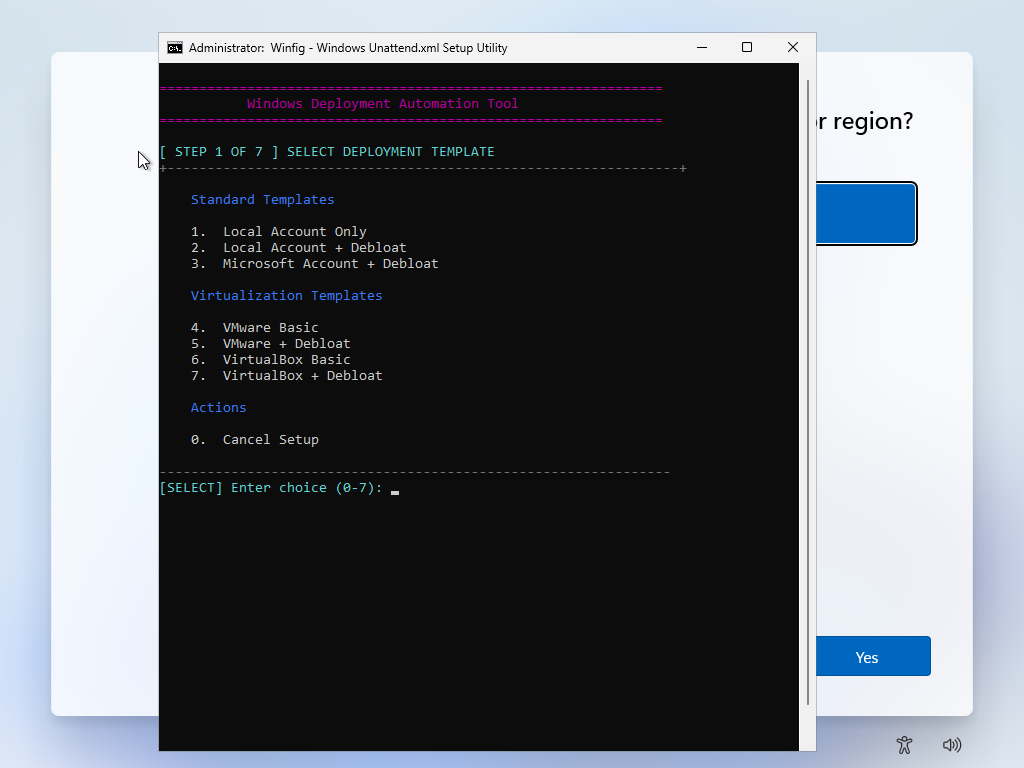
Task: Click the blinking input prompt cursor
Action: point(394,492)
